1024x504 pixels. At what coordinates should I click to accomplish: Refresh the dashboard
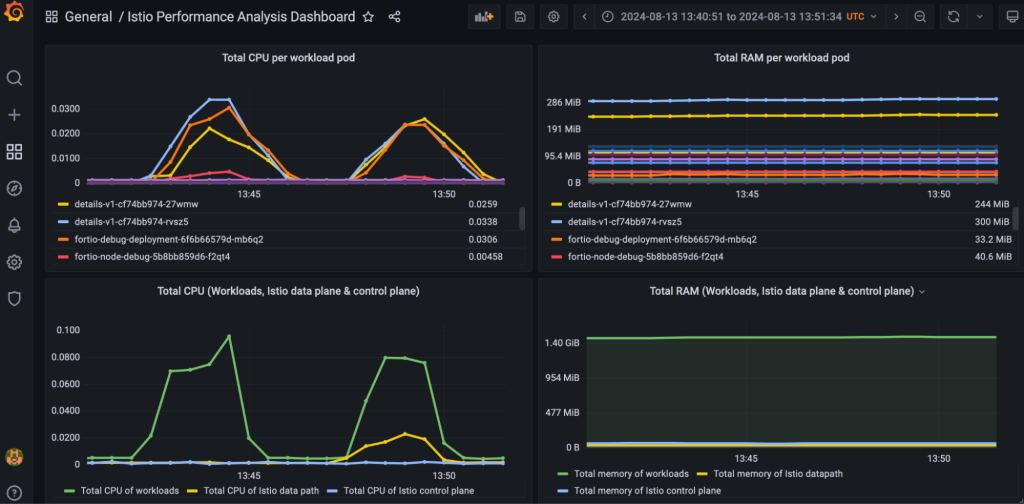tap(953, 17)
